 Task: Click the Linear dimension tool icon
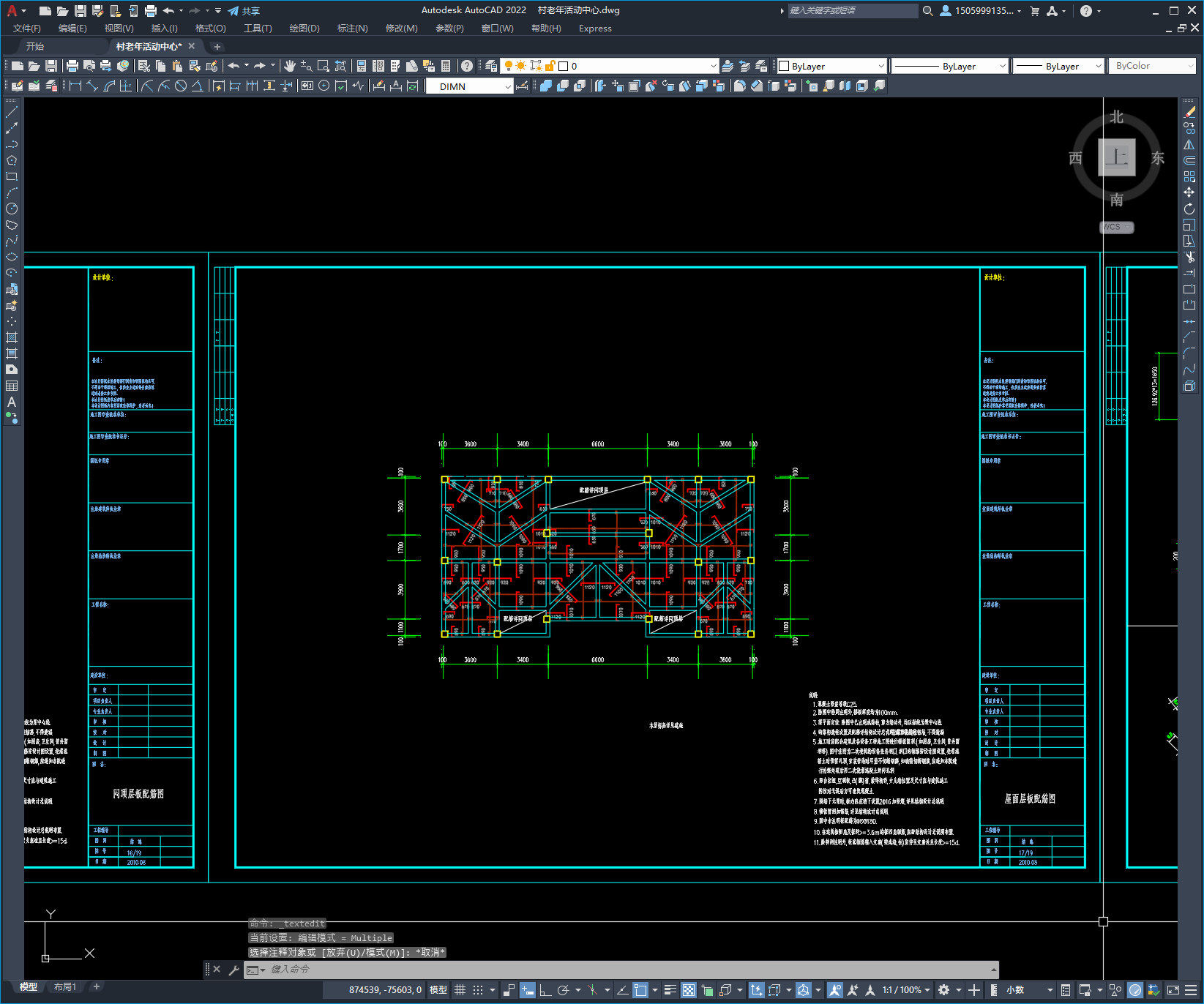point(75,86)
